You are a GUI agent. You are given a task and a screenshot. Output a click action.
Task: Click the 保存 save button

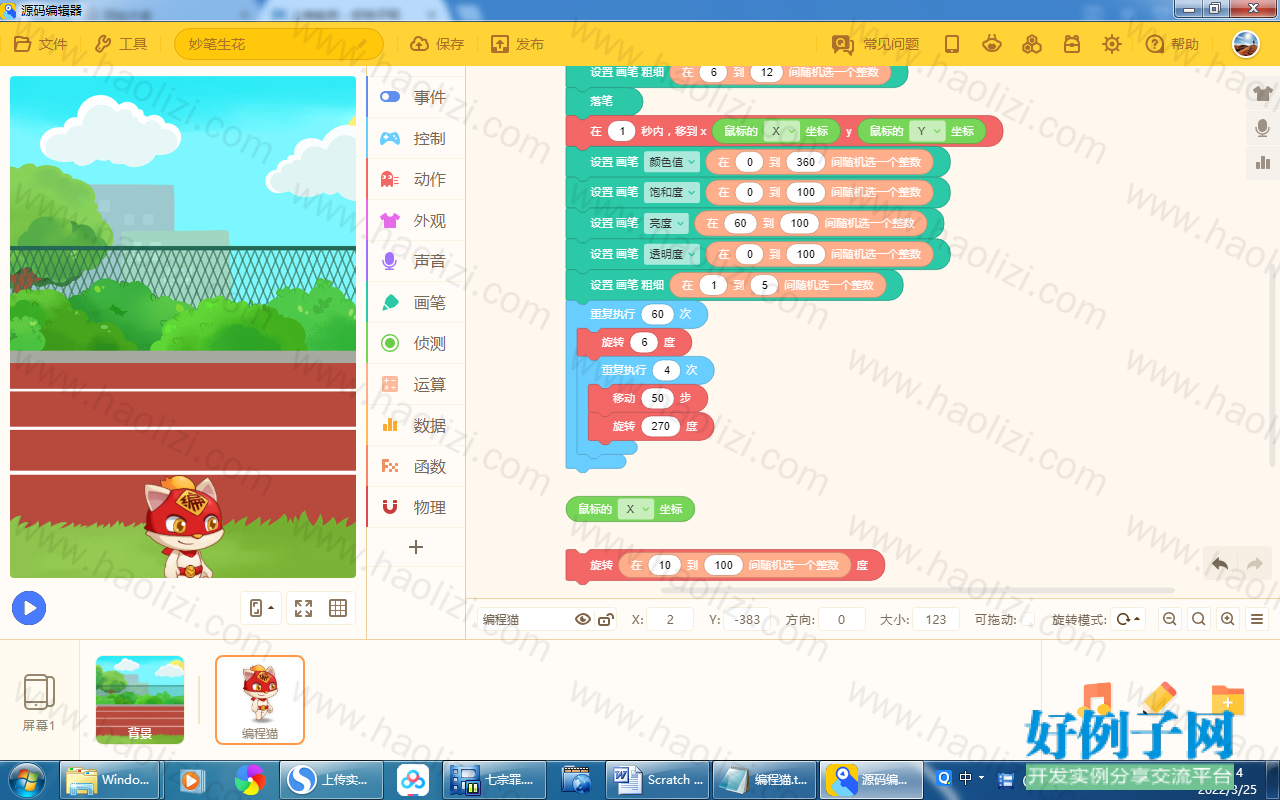tap(438, 44)
